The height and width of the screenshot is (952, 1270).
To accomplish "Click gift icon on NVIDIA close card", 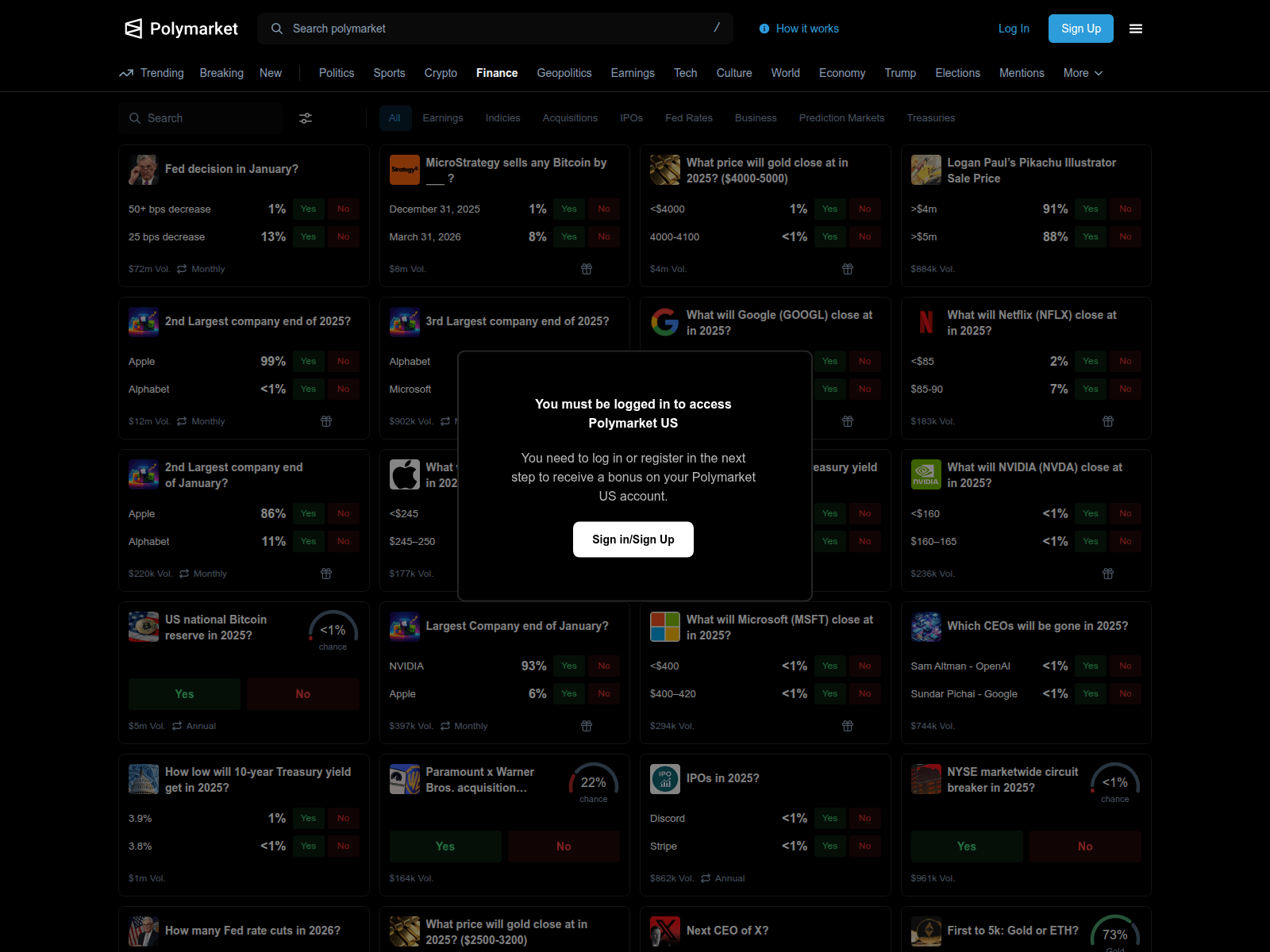I will point(1108,574).
